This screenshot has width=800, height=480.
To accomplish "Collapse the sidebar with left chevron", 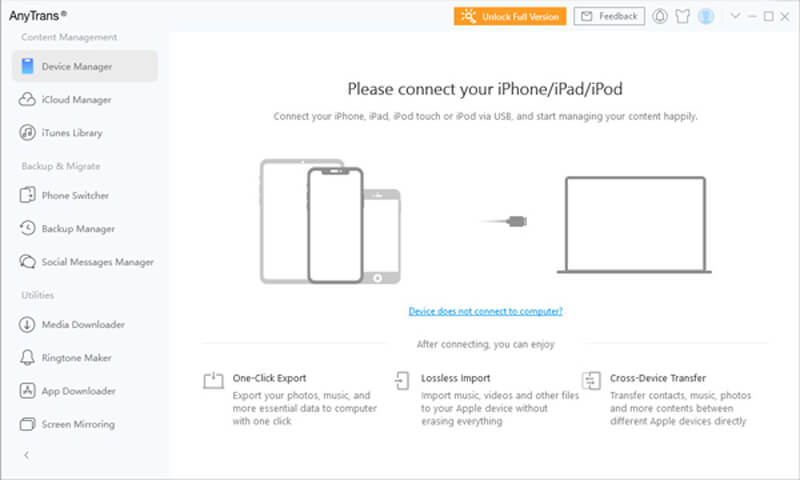I will (x=27, y=455).
